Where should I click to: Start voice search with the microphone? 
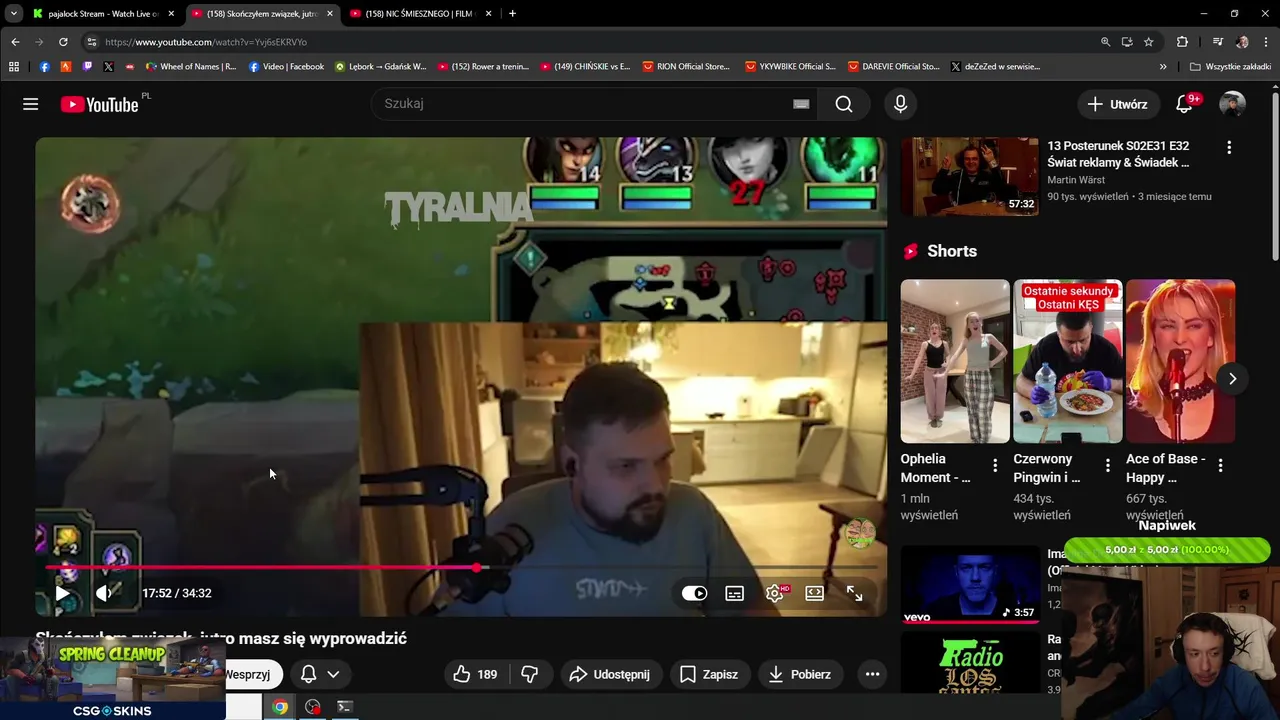900,104
